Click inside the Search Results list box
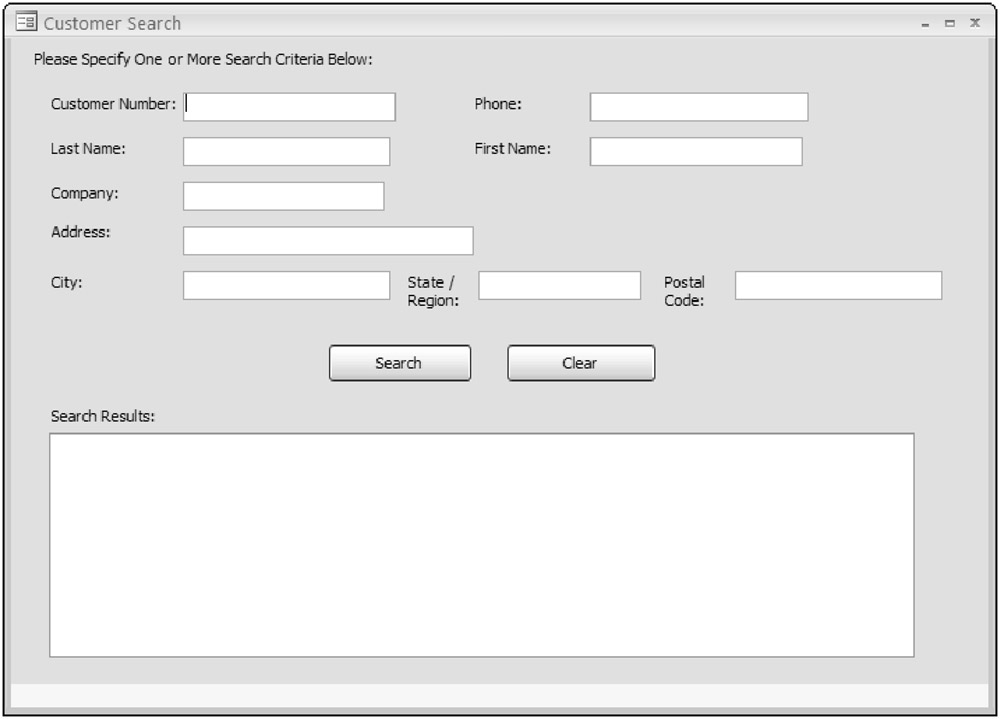 pos(481,545)
